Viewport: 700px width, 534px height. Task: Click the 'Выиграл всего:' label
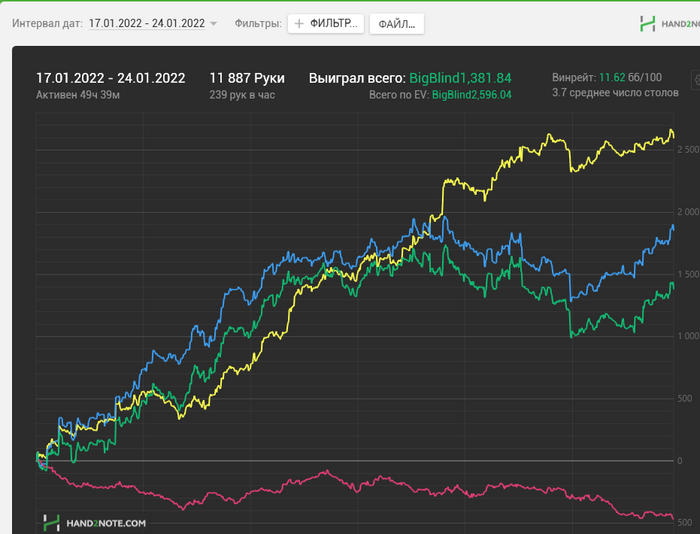coord(357,78)
